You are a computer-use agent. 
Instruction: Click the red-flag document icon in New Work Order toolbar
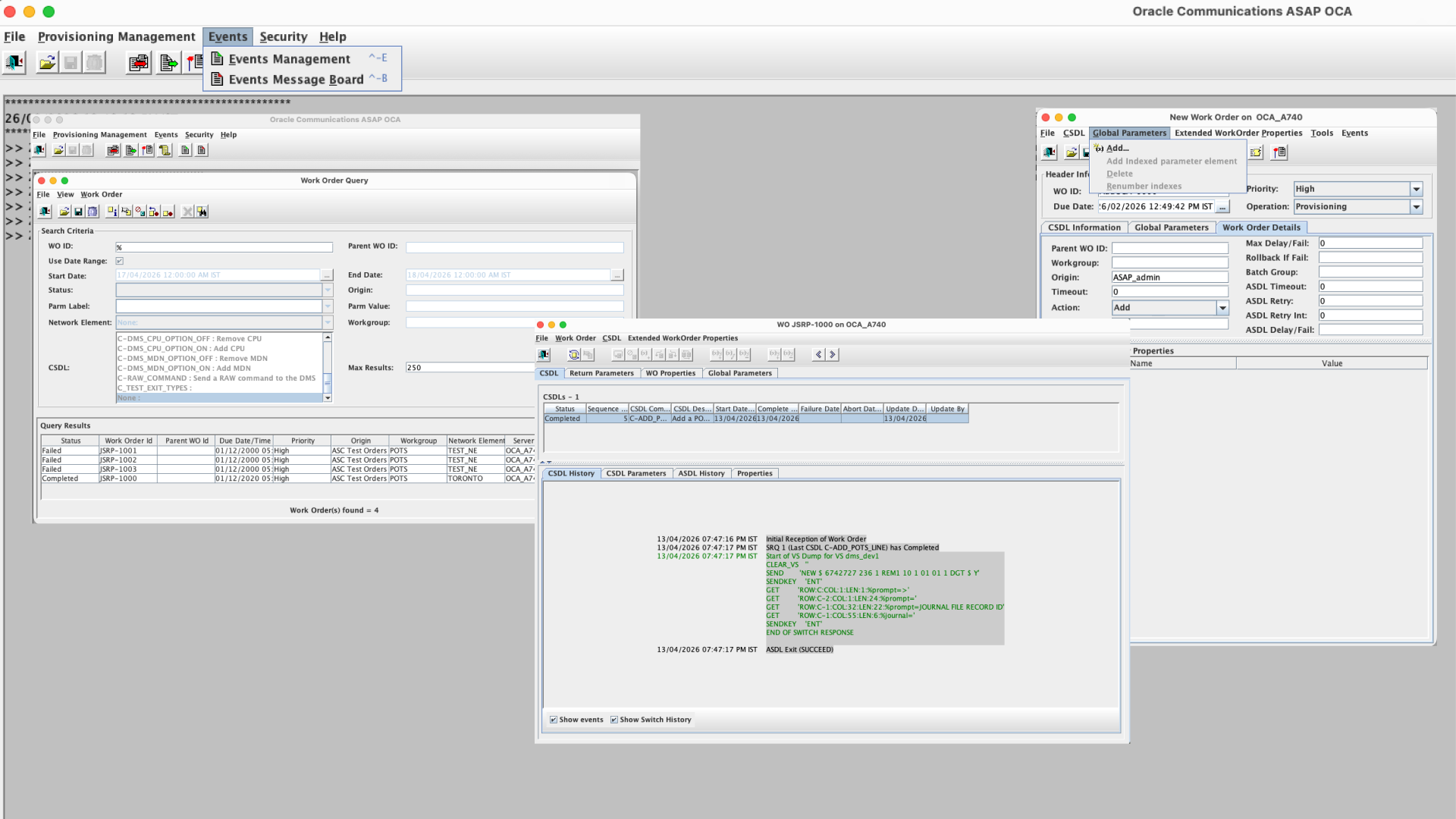(1279, 152)
